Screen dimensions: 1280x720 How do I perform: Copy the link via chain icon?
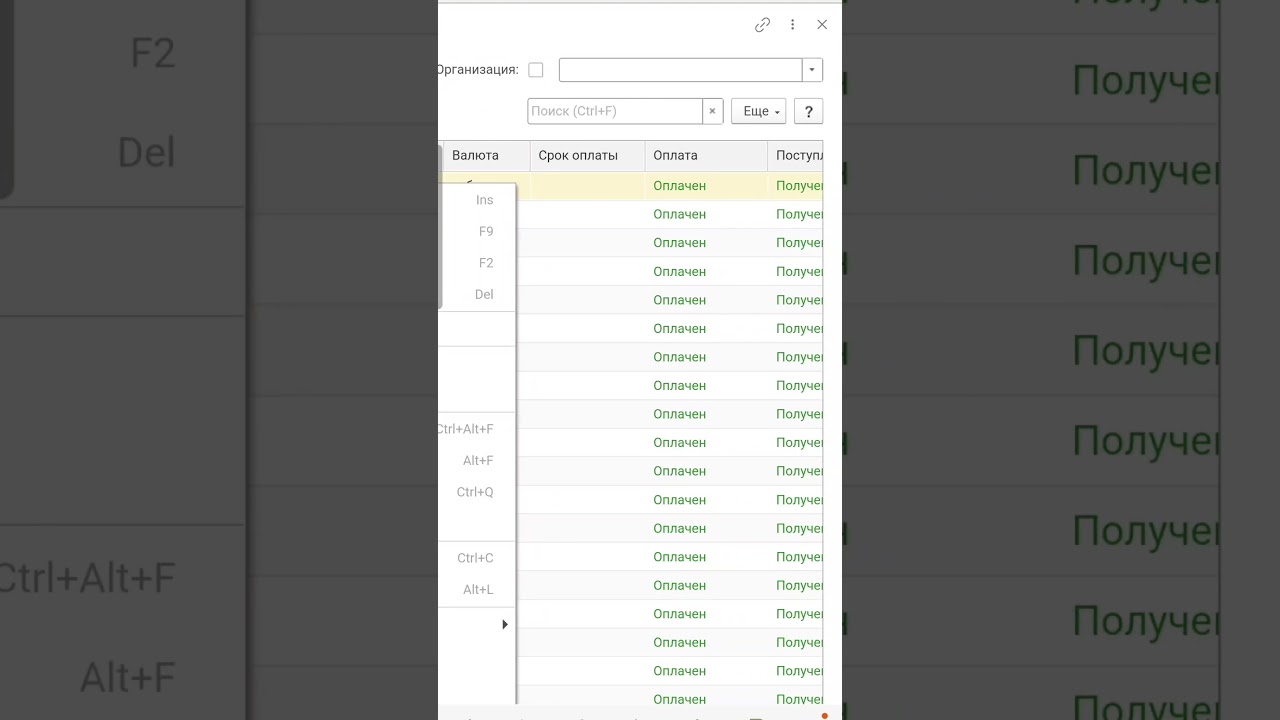[762, 25]
